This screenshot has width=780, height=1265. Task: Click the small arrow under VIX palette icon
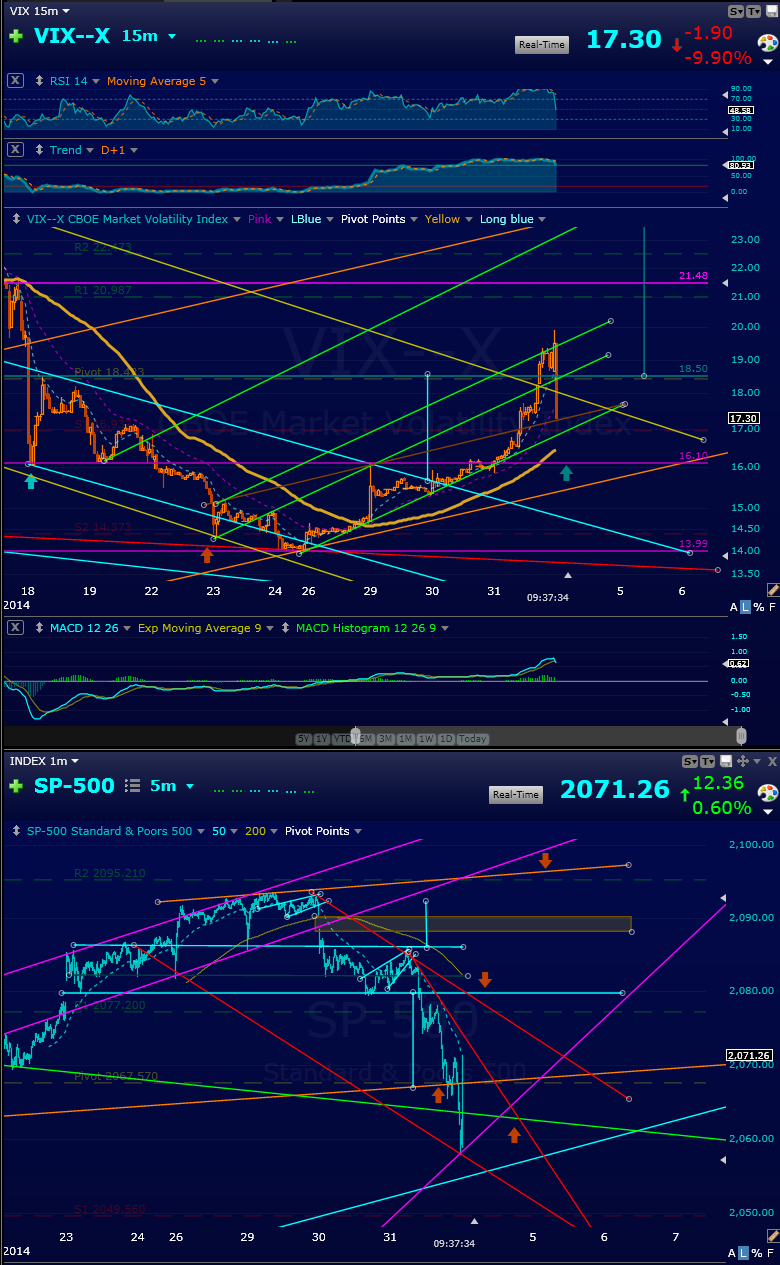[768, 60]
